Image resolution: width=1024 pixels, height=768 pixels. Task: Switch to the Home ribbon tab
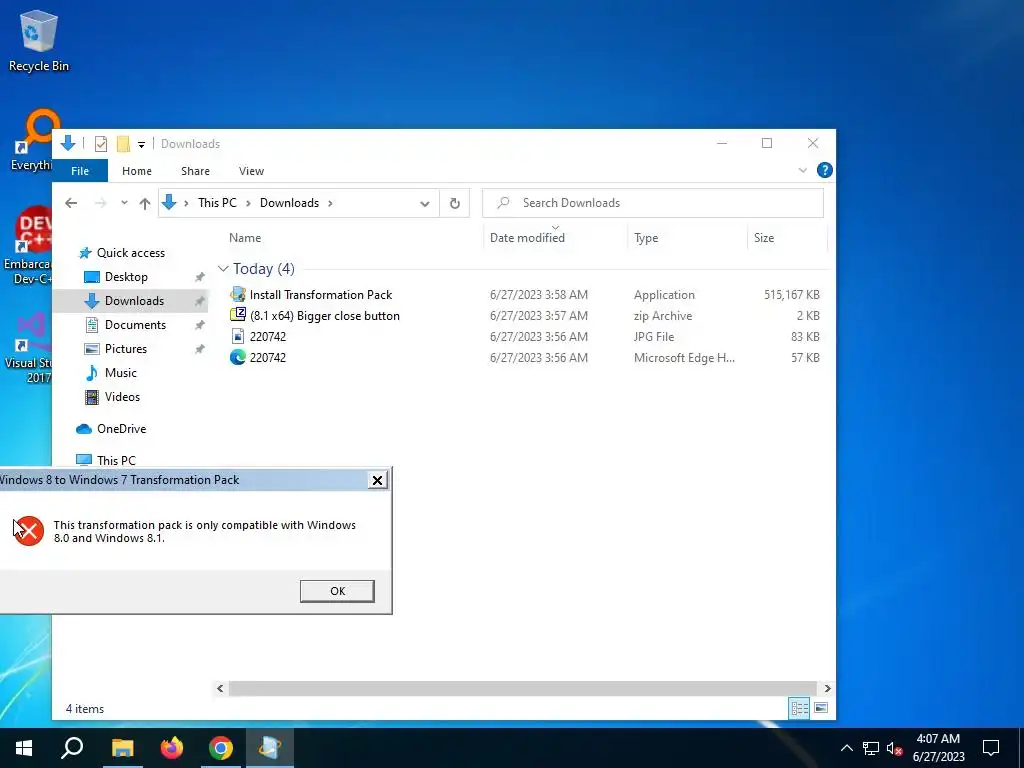coord(136,171)
